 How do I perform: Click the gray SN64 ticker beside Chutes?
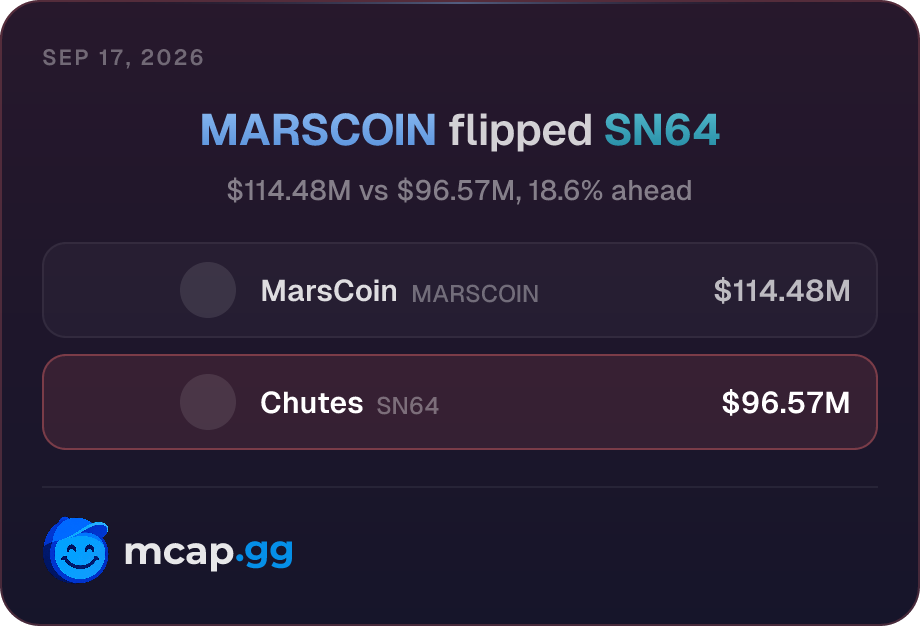408,406
